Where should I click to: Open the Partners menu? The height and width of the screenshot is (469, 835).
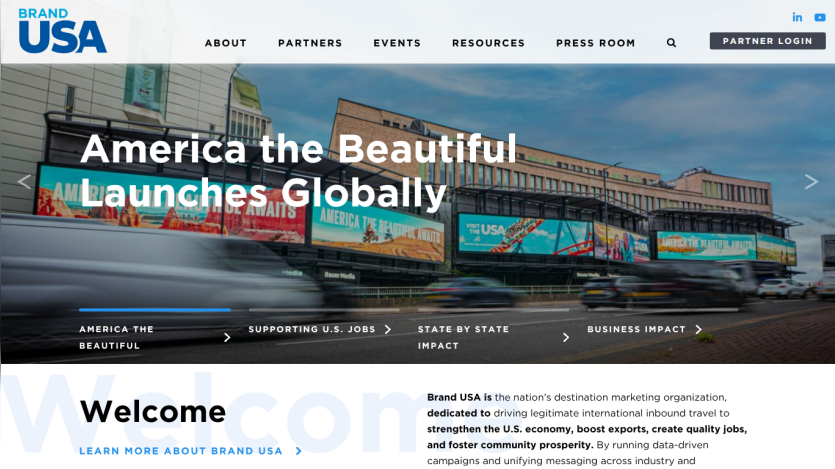click(x=310, y=43)
